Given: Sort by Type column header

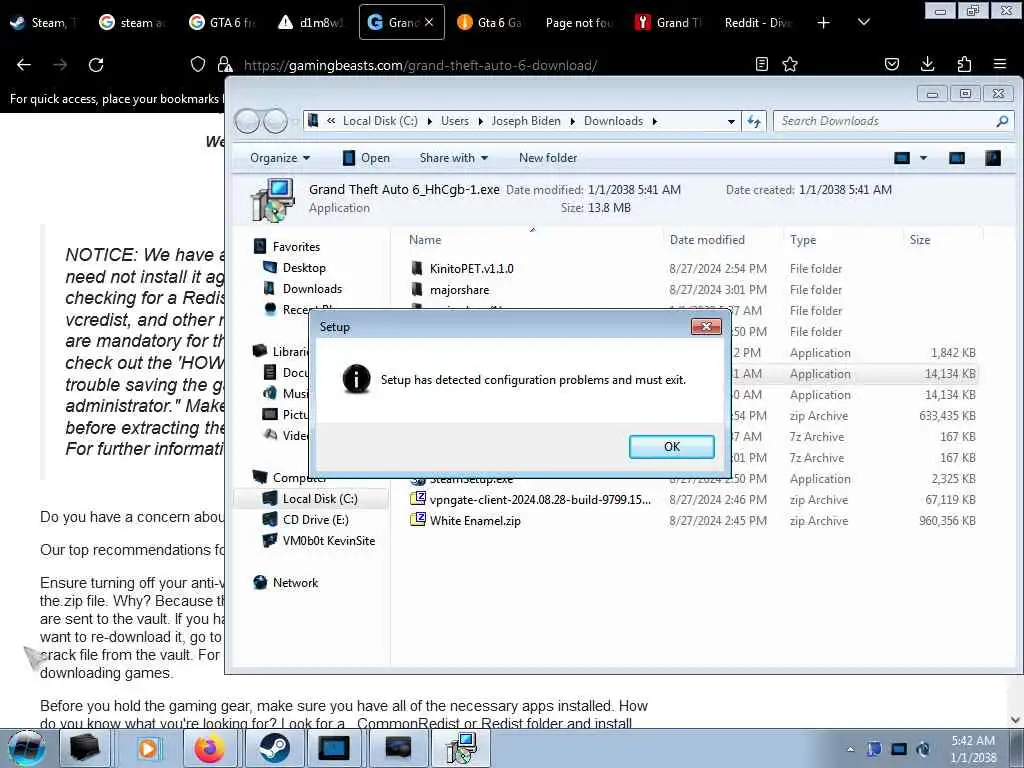Looking at the screenshot, I should click(843, 240).
